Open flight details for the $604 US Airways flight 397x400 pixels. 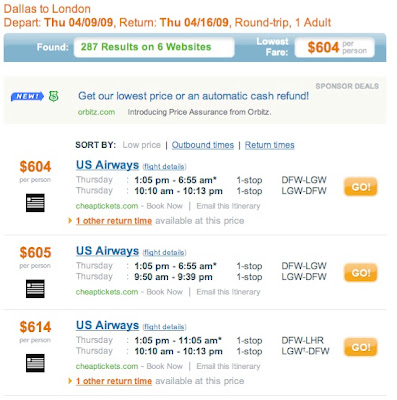pyautogui.click(x=164, y=167)
